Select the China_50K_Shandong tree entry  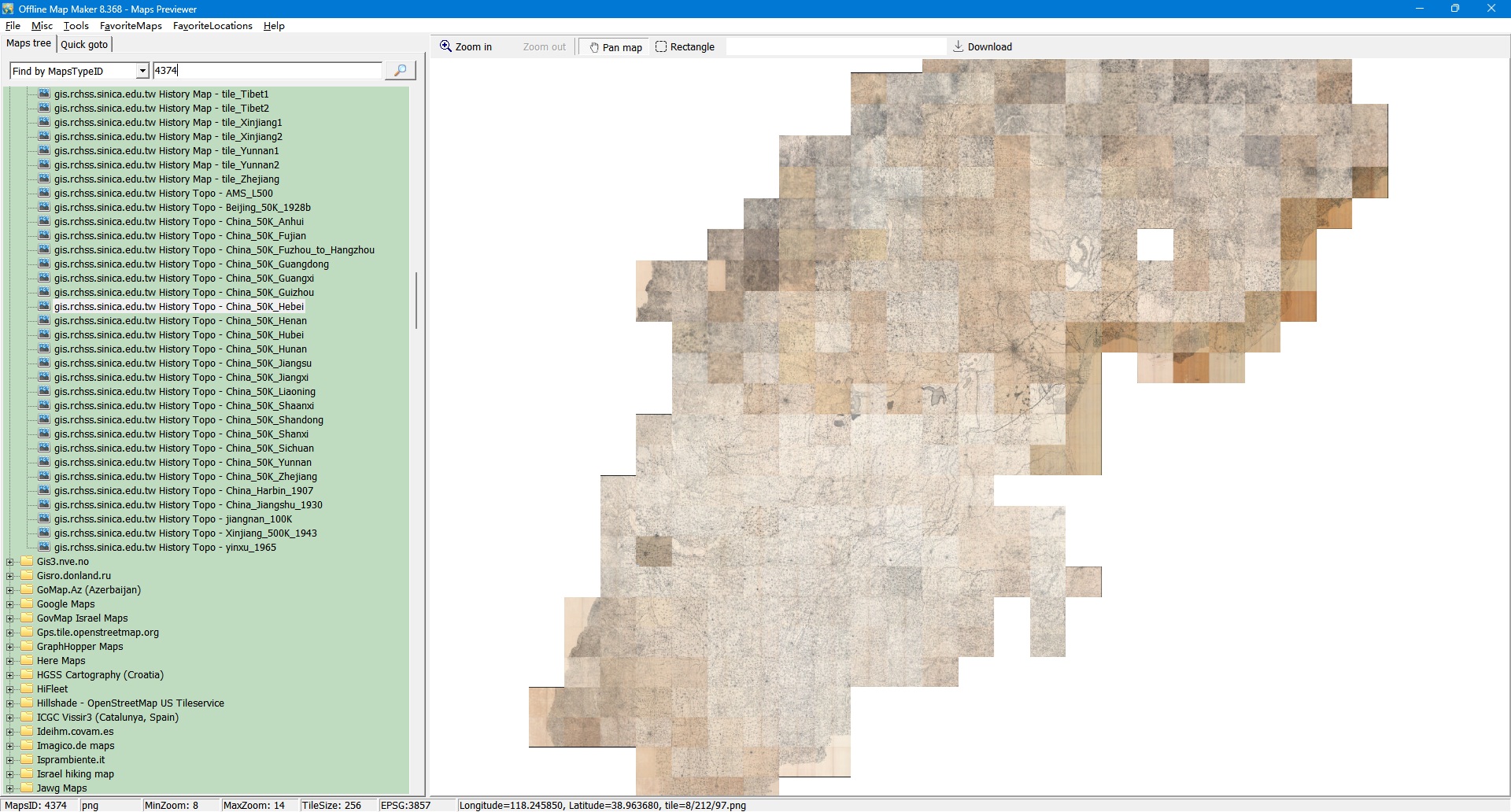(x=188, y=420)
